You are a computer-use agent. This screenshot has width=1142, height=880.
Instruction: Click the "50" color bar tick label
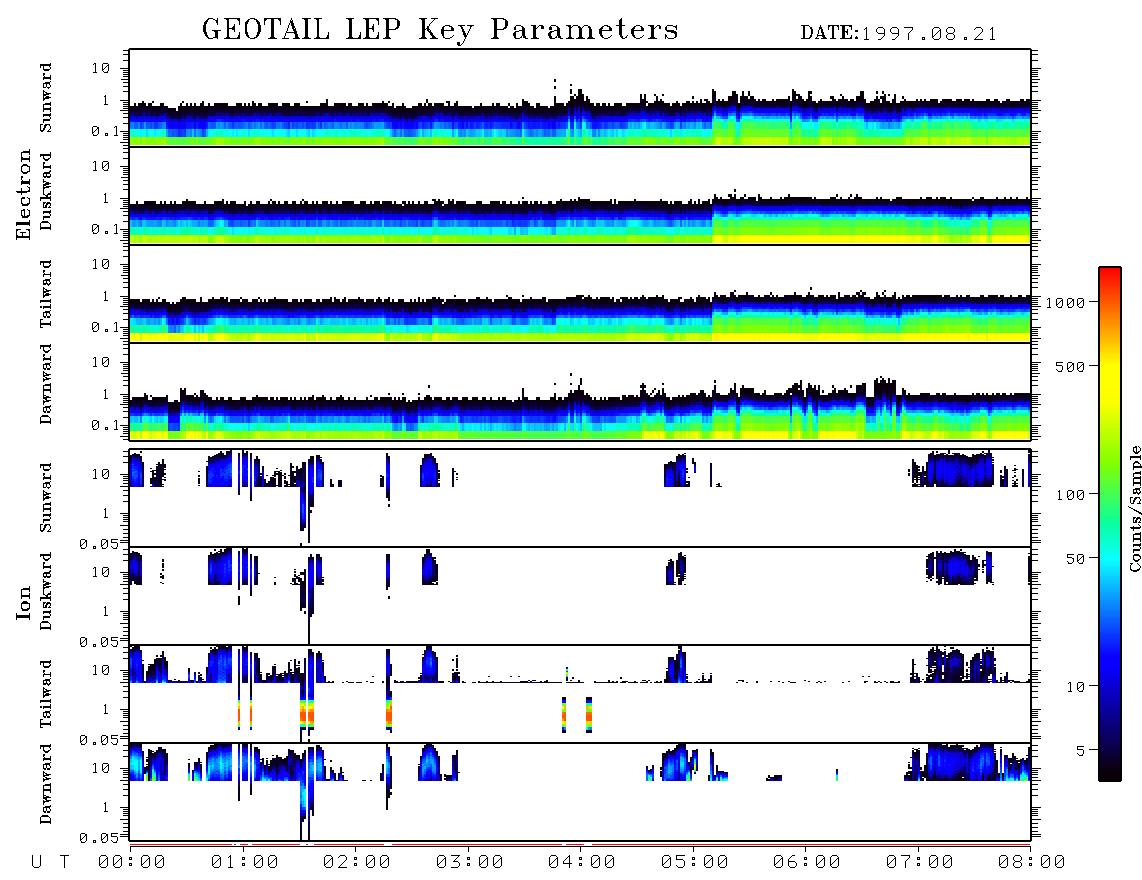click(x=1075, y=559)
